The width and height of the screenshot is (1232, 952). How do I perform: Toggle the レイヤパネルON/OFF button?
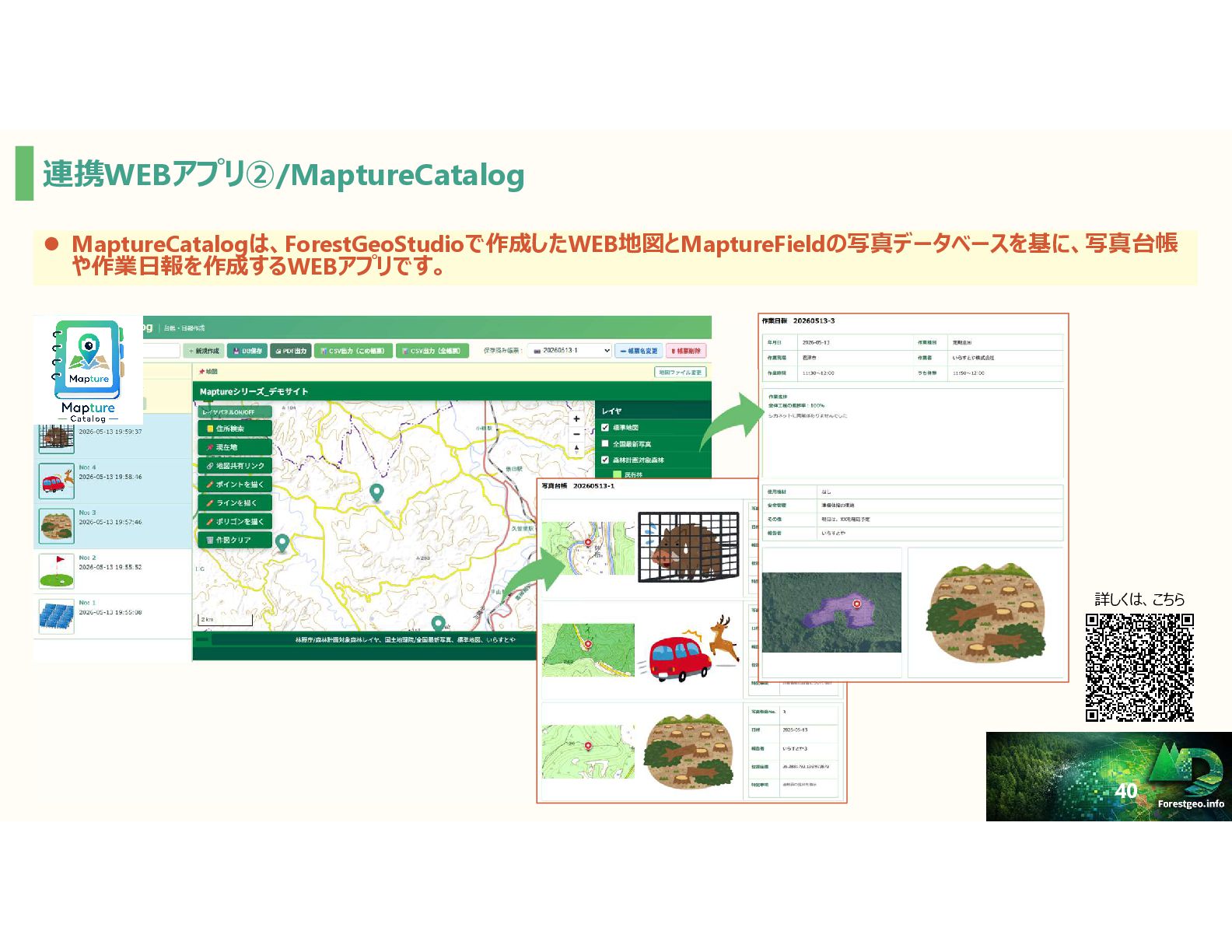coord(235,412)
